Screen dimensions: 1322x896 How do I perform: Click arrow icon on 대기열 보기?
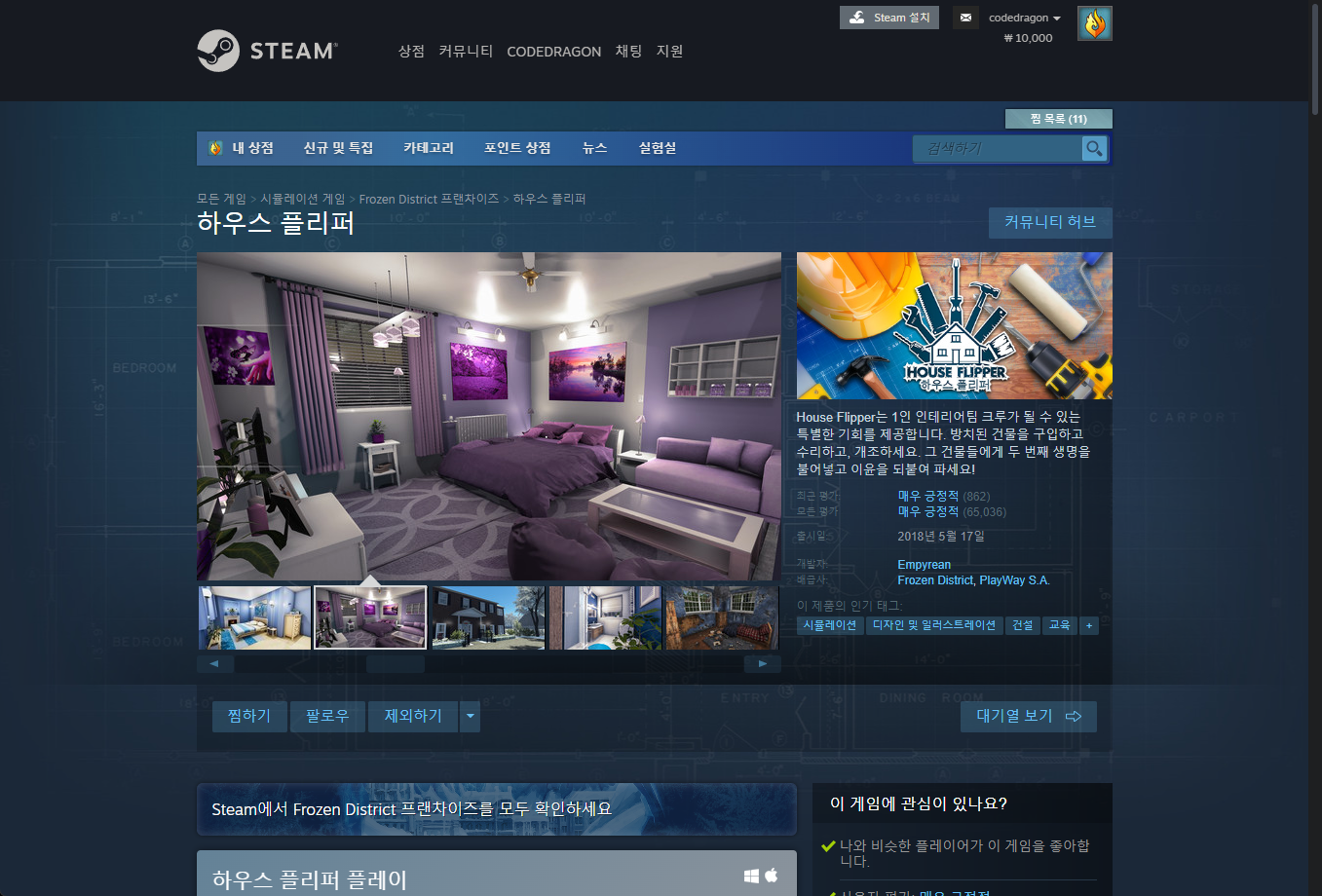tap(1074, 716)
